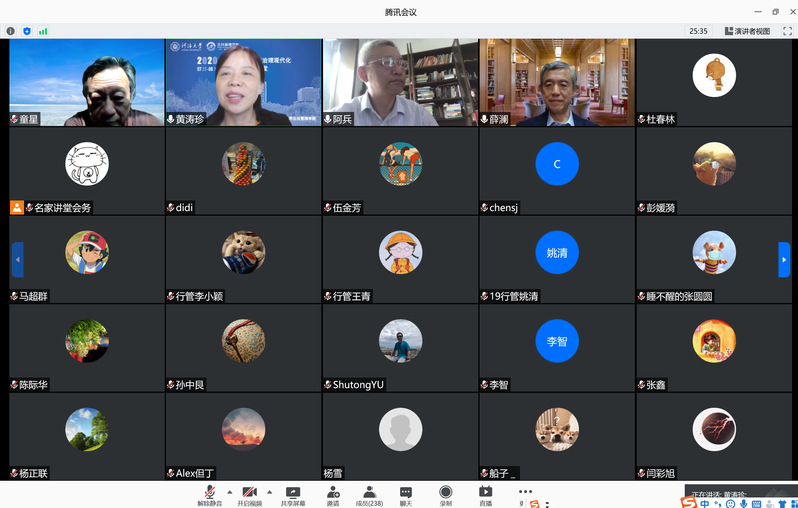Screen dimensions: 798x508
Task: Select 黄涛珍's active speaker video tile
Action: [243, 82]
